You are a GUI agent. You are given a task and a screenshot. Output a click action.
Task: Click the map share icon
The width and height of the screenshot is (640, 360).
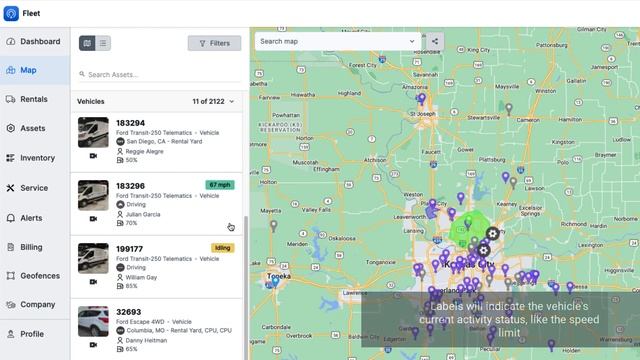tap(435, 41)
